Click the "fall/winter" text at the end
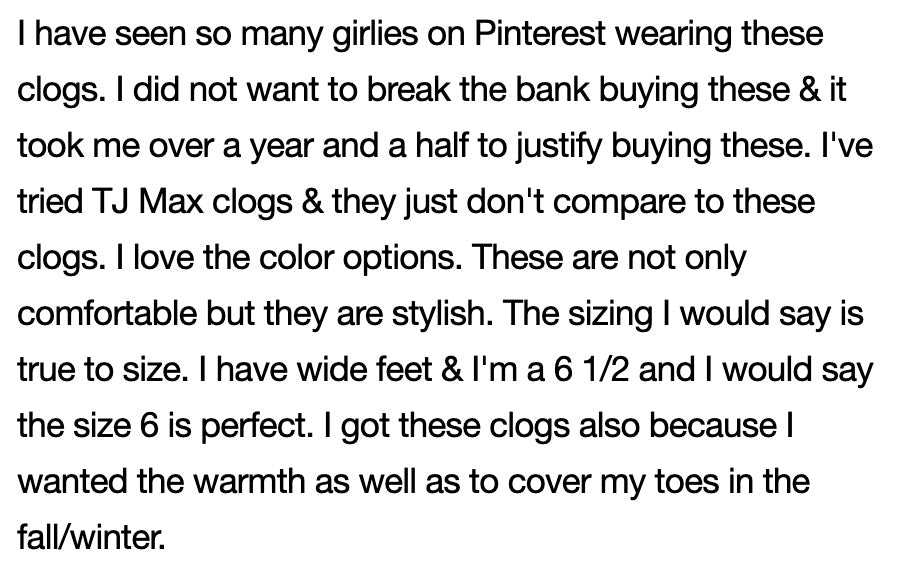Screen dimensions: 920x582 pyautogui.click(x=89, y=539)
